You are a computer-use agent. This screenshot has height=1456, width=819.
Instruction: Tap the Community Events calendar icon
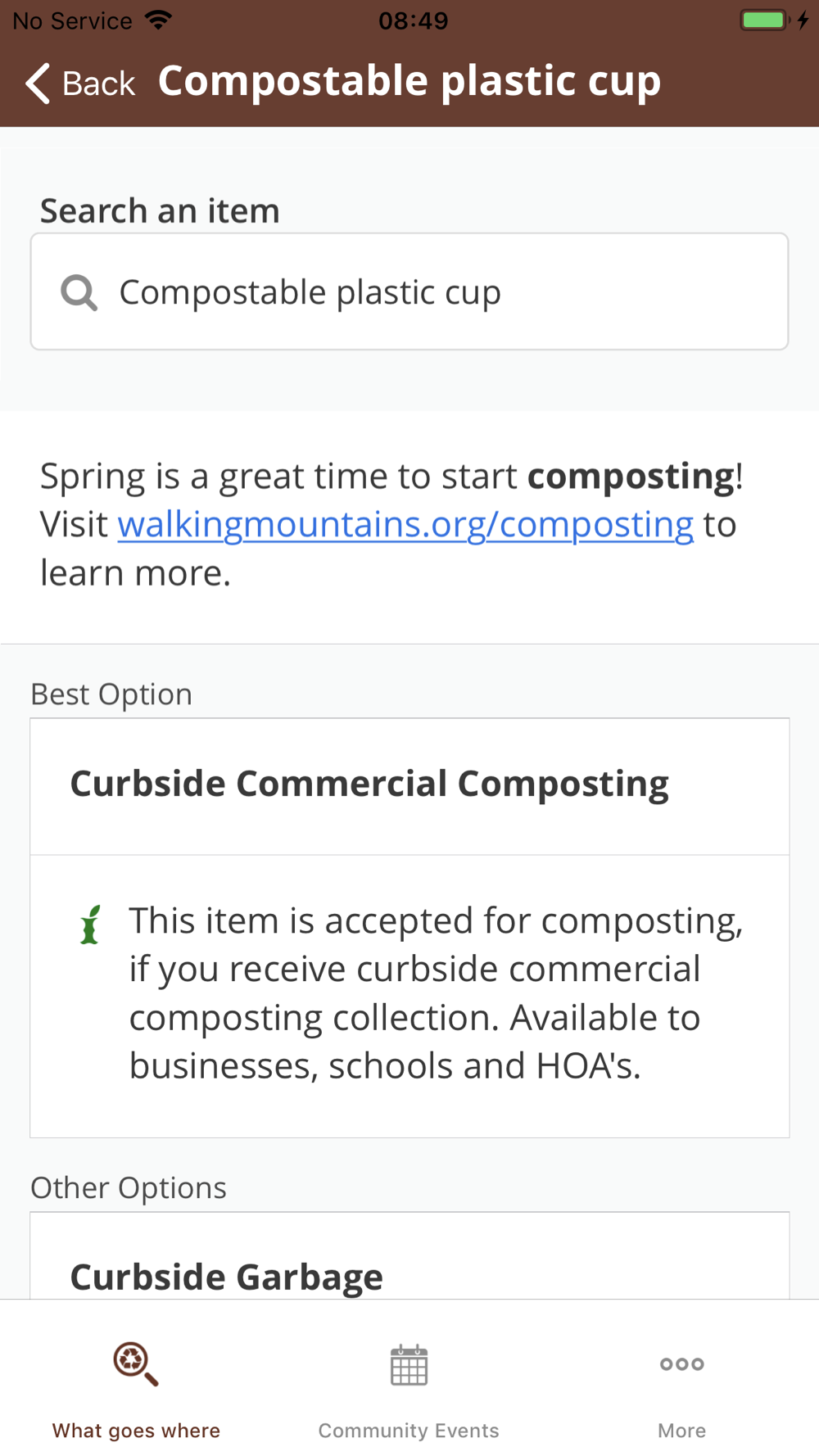click(x=409, y=1365)
